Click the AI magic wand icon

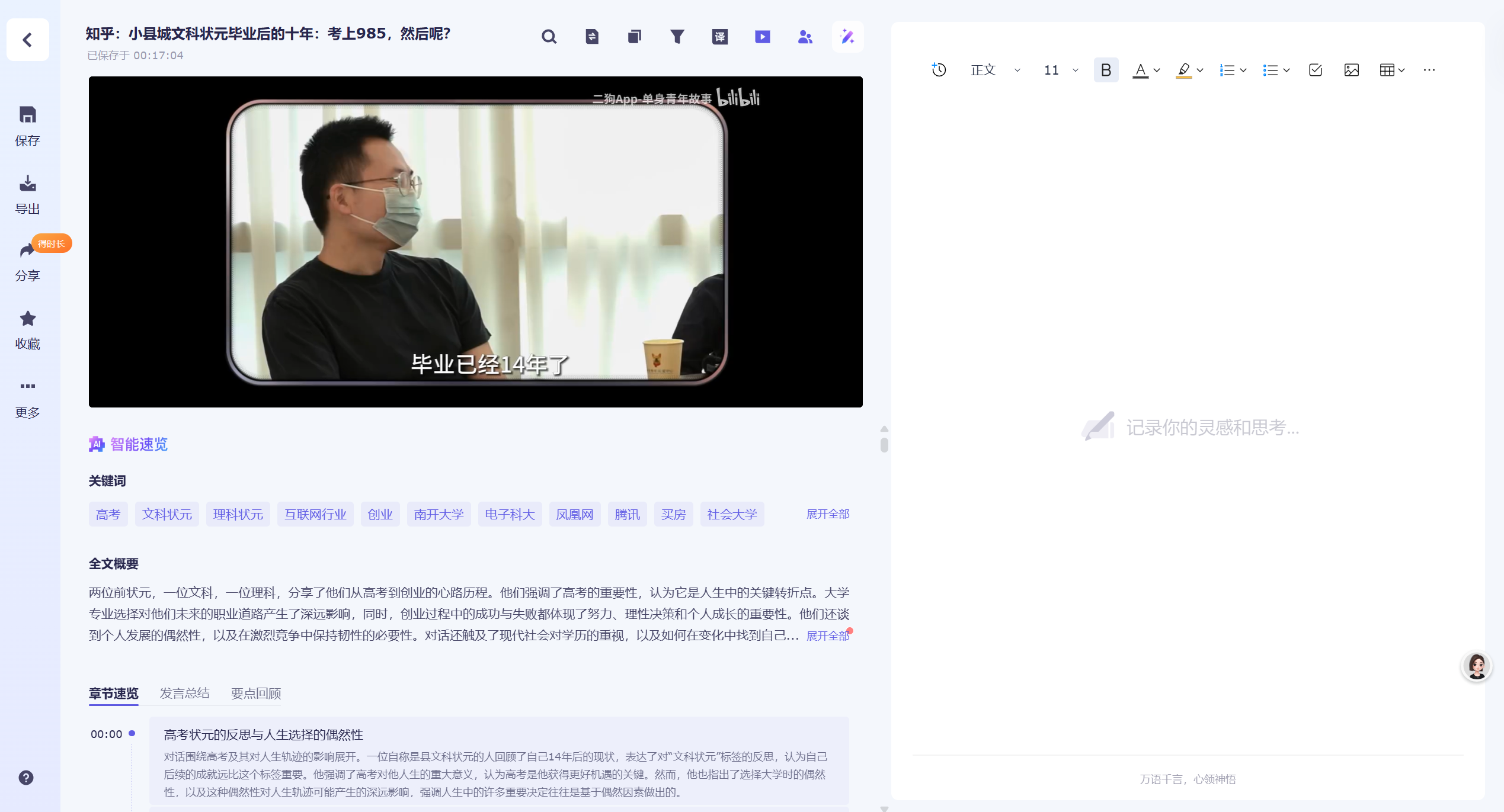click(847, 37)
